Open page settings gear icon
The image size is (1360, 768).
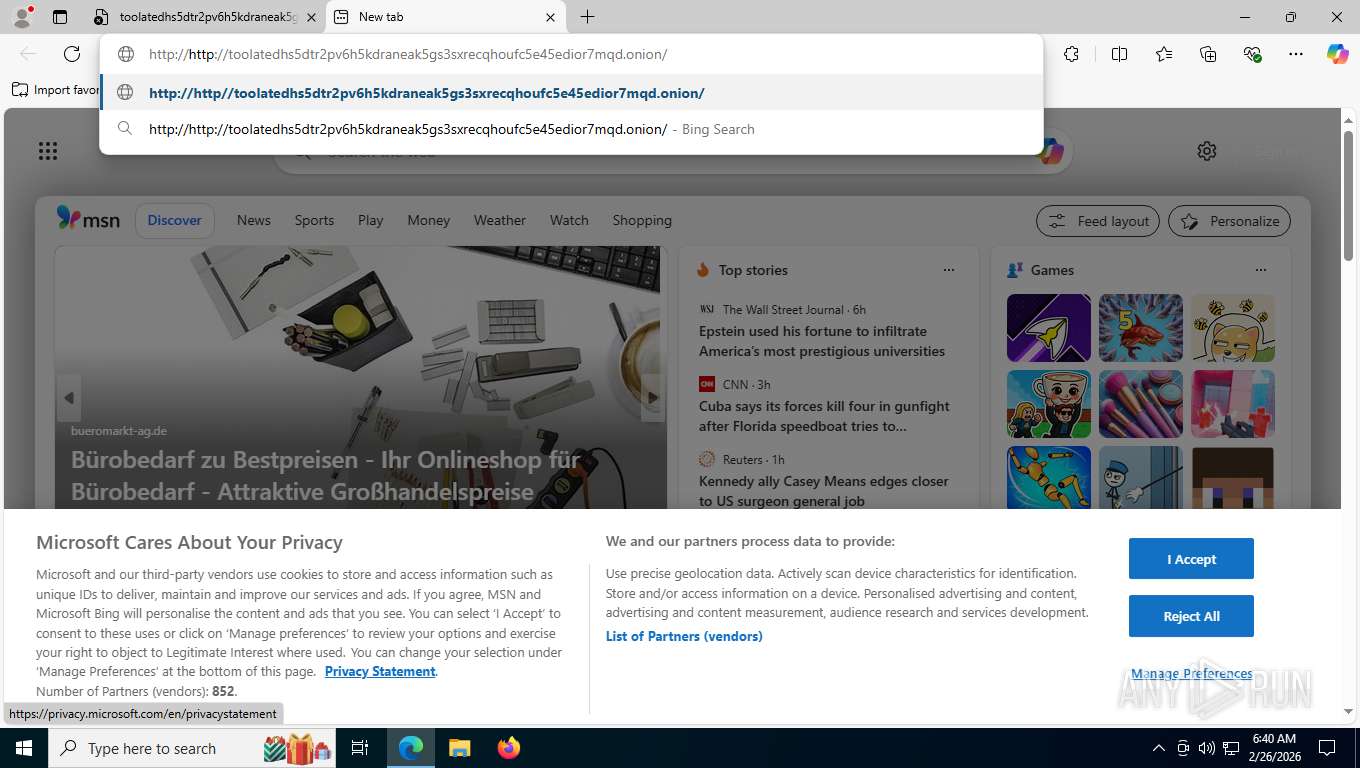[x=1207, y=151]
